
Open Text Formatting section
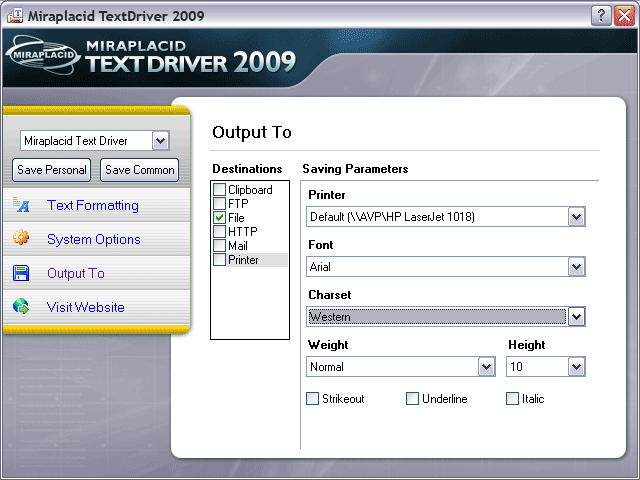click(x=93, y=205)
